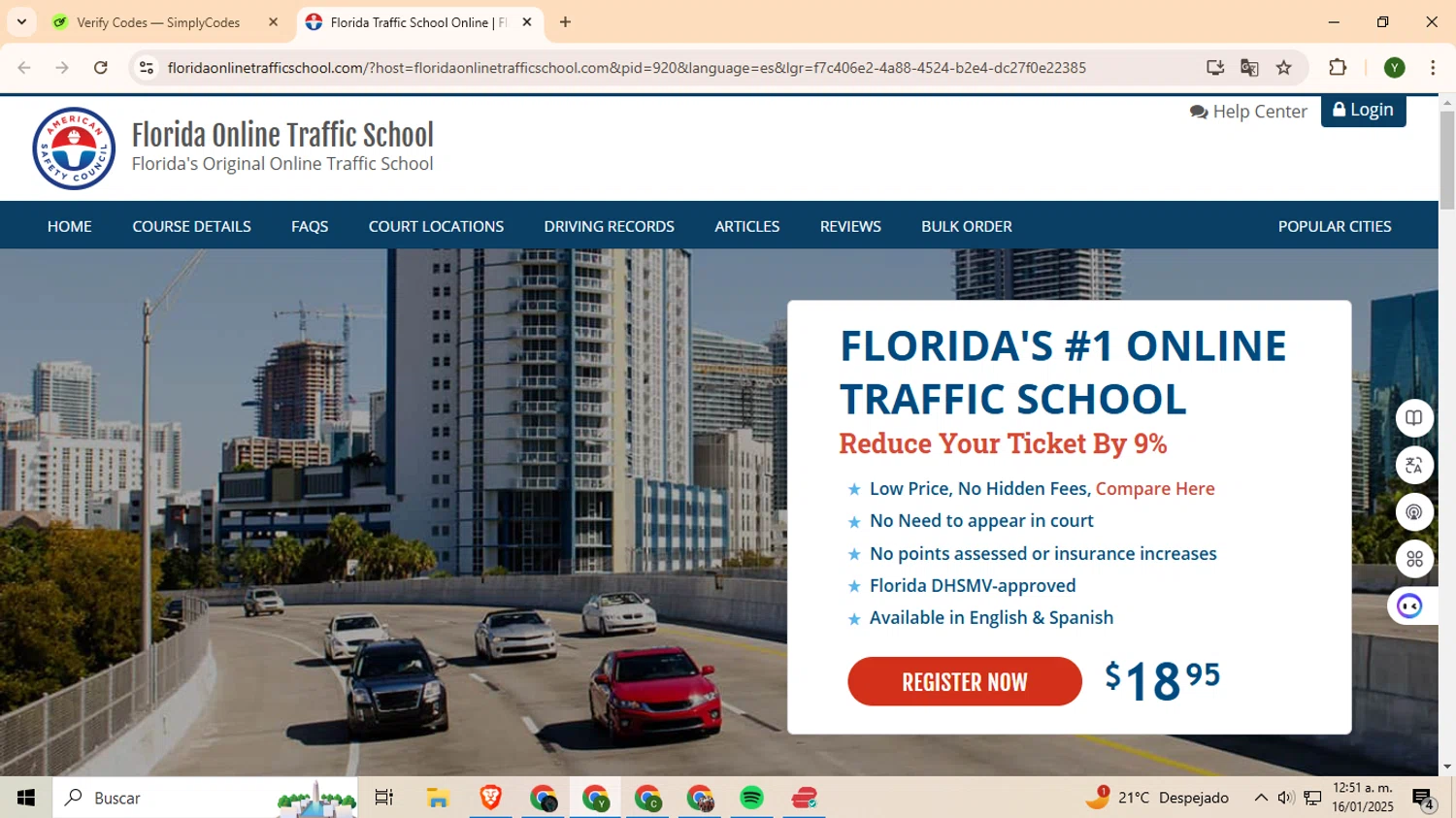This screenshot has width=1456, height=818.
Task: Open the notification center icon
Action: tap(1424, 799)
